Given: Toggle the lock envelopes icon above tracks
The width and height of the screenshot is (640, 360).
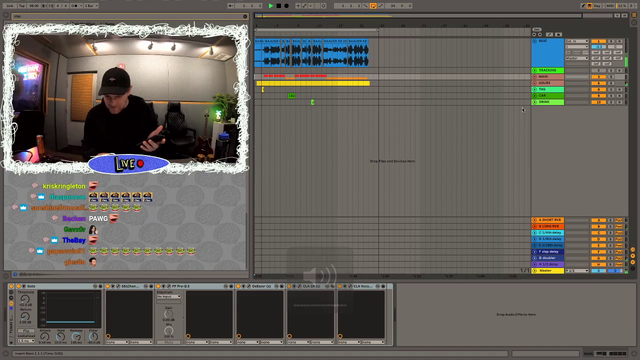Looking at the screenshot, I should point(558,35).
